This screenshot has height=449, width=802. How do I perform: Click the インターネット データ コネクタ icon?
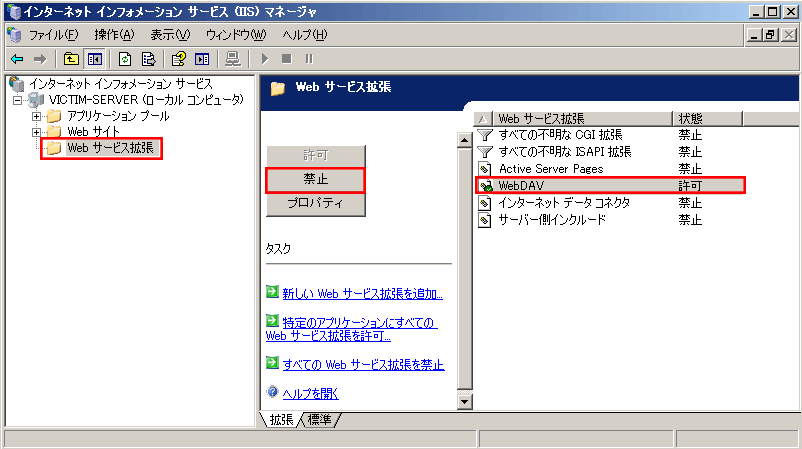point(484,203)
